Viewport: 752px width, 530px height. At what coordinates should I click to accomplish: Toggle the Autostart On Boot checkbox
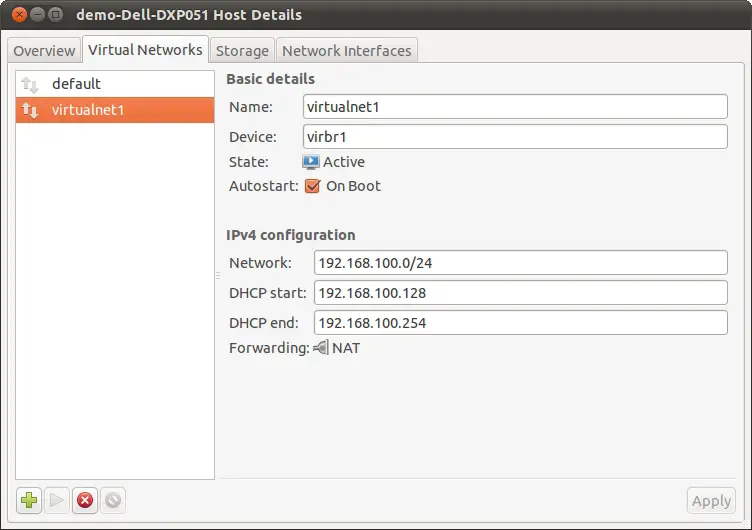pyautogui.click(x=312, y=186)
